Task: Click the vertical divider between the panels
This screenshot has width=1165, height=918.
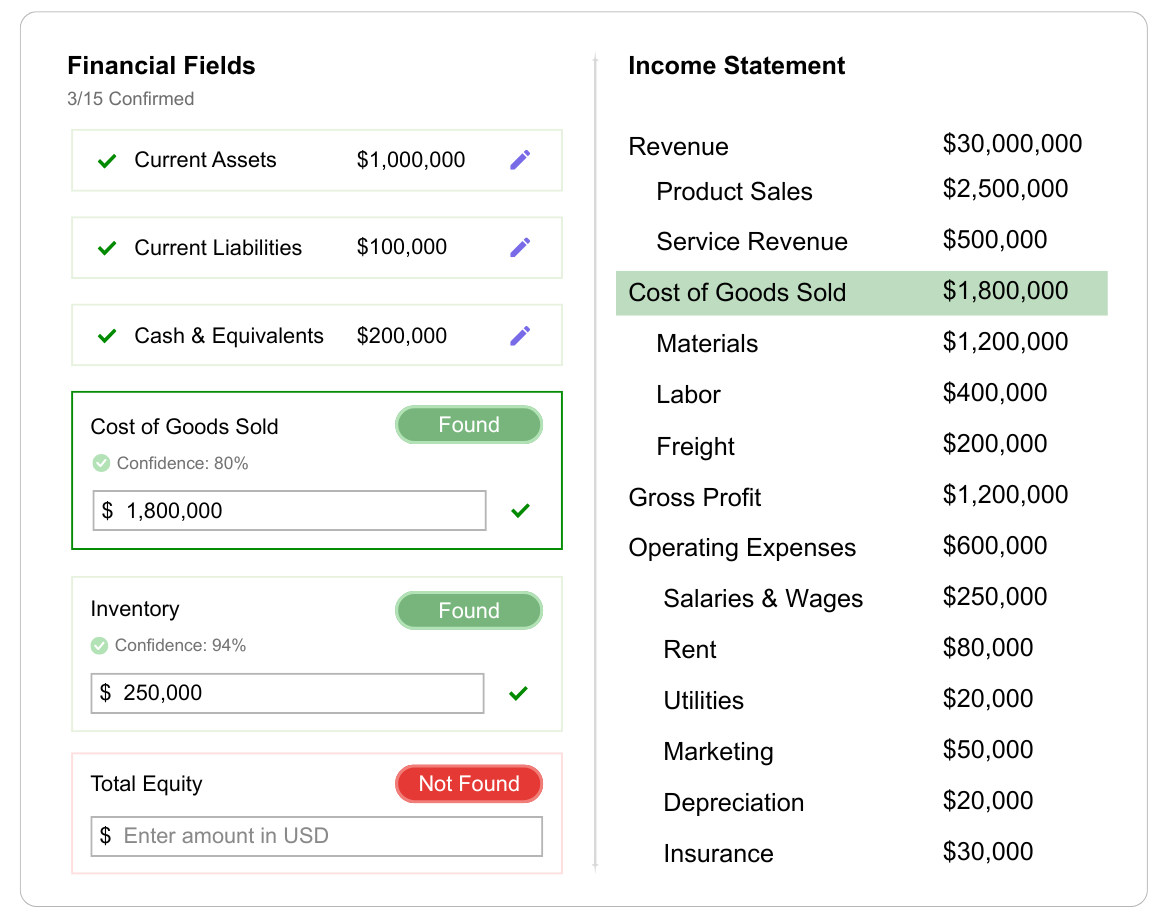Action: (x=595, y=460)
